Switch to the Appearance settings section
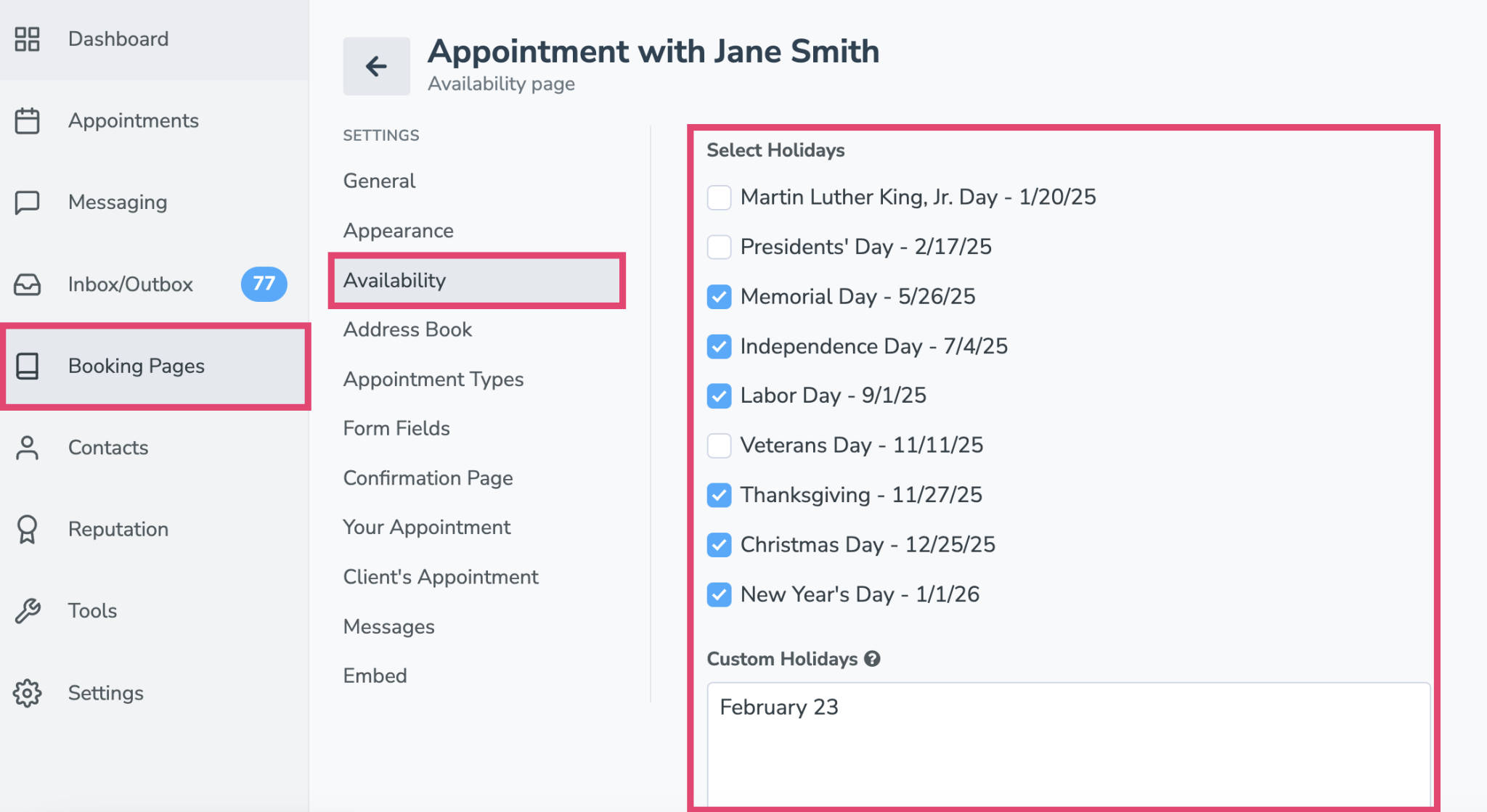The height and width of the screenshot is (812, 1487). [398, 230]
